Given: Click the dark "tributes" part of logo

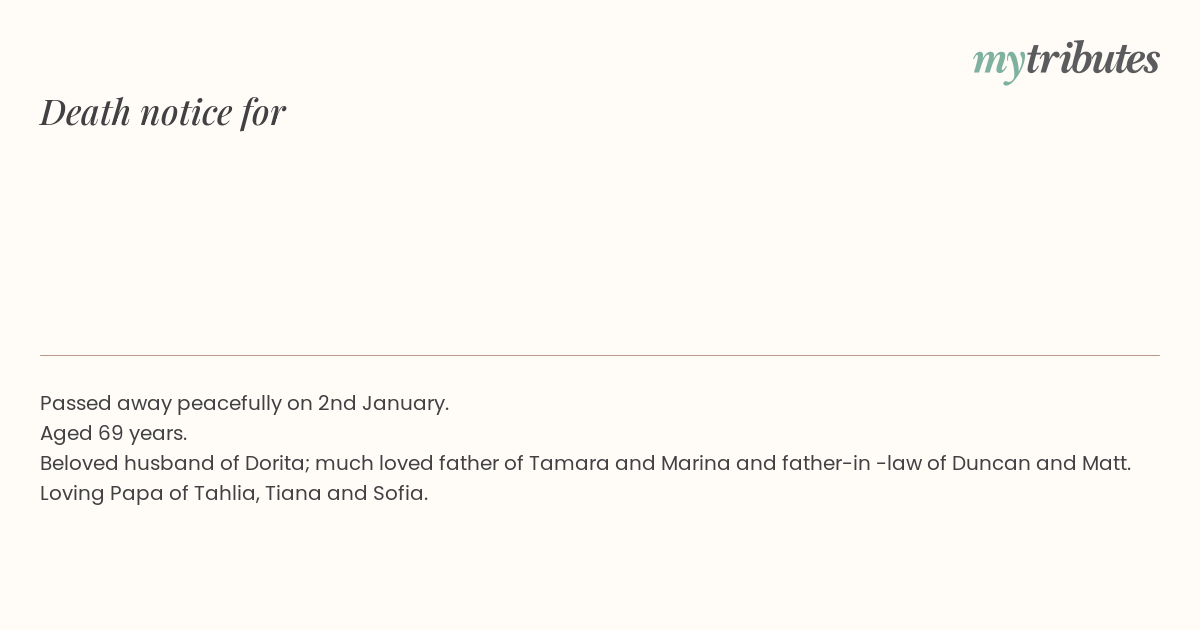Looking at the screenshot, I should 1092,59.
